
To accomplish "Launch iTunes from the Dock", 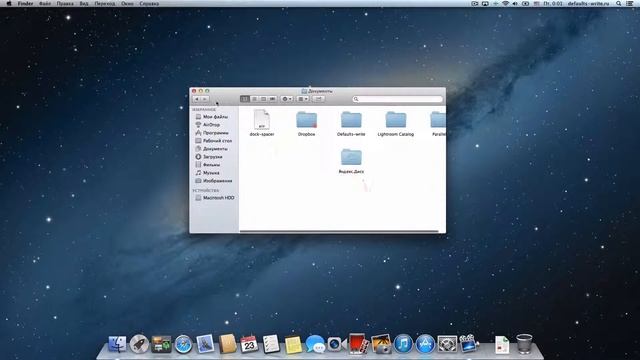I will click(x=403, y=344).
